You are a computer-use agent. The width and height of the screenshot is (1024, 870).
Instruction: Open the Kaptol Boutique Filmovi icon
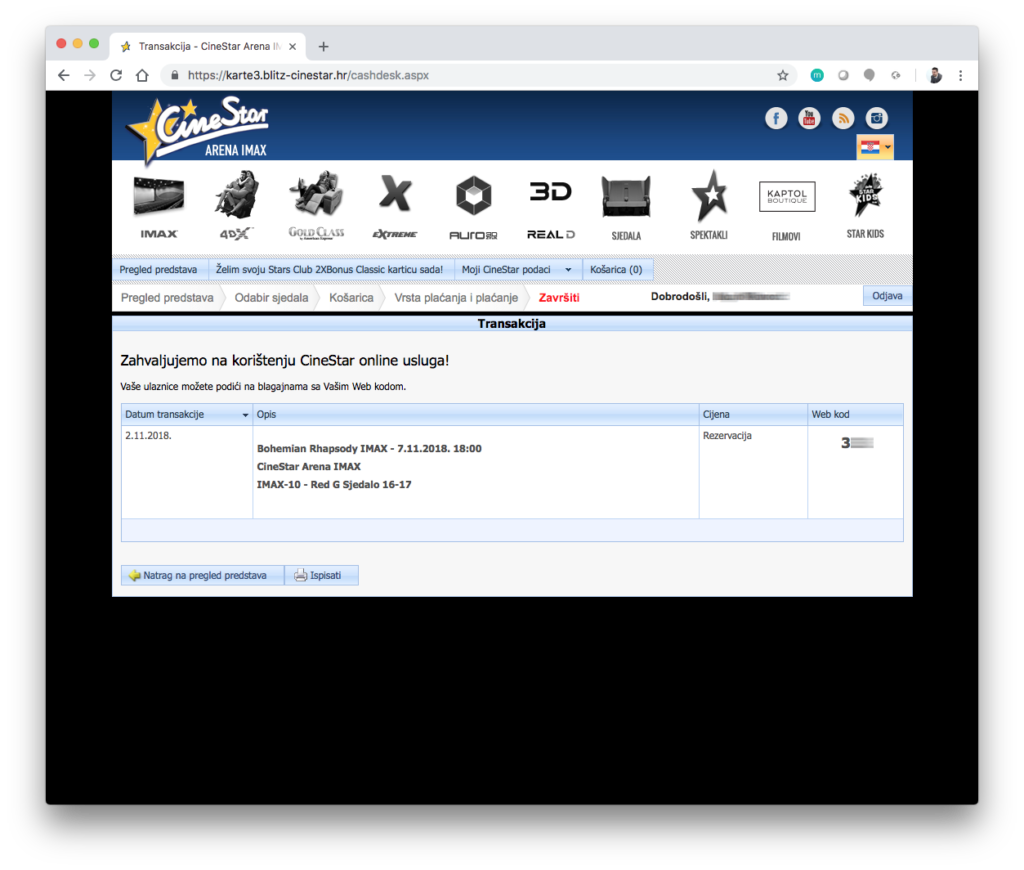[x=787, y=210]
